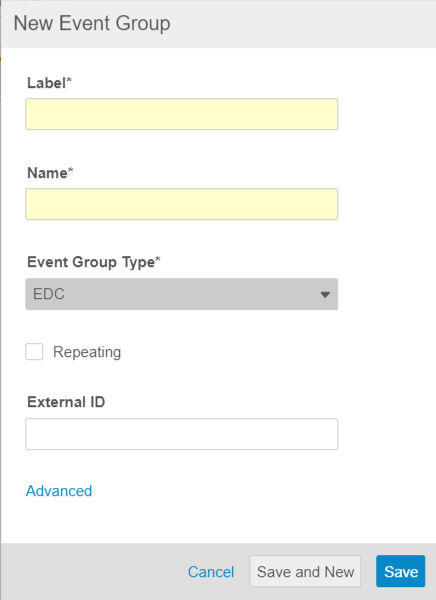Click the "Label*" field caption
The image size is (436, 600).
[x=49, y=83]
